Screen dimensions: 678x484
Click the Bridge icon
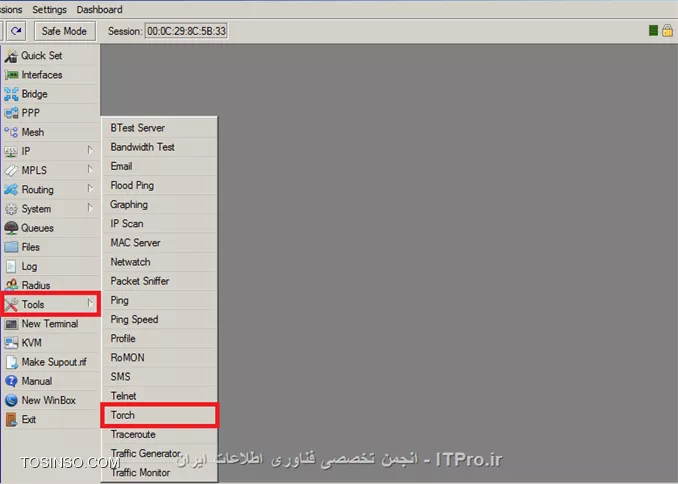[11, 94]
